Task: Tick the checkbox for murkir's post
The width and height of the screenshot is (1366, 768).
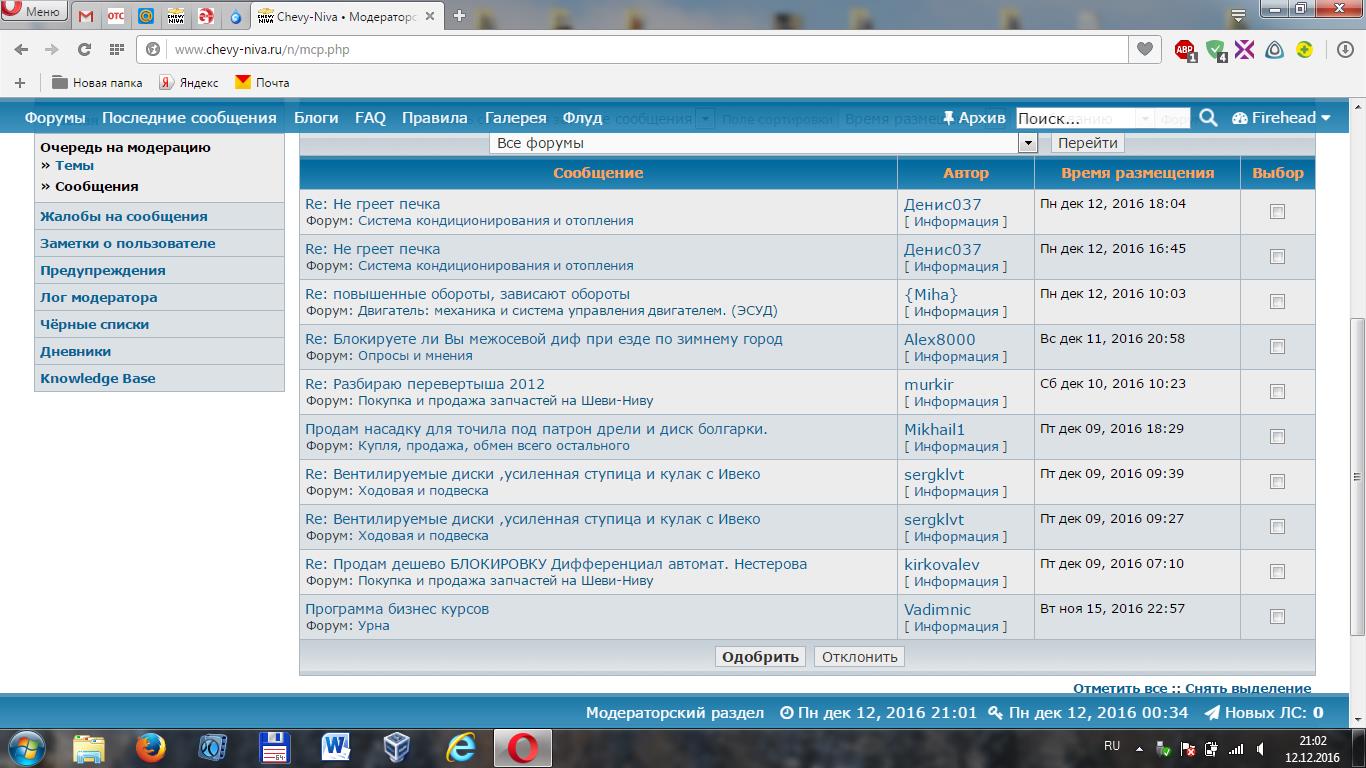Action: 1277,392
